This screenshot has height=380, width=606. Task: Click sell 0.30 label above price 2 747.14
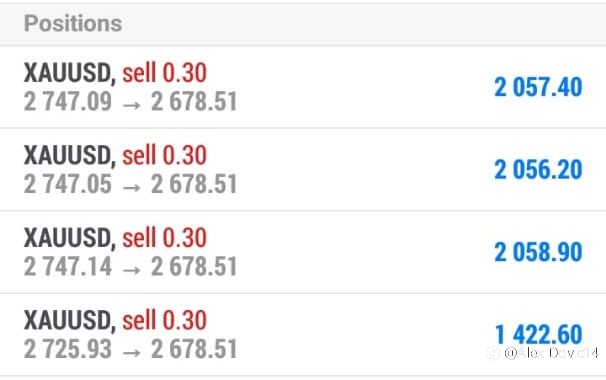click(x=165, y=238)
